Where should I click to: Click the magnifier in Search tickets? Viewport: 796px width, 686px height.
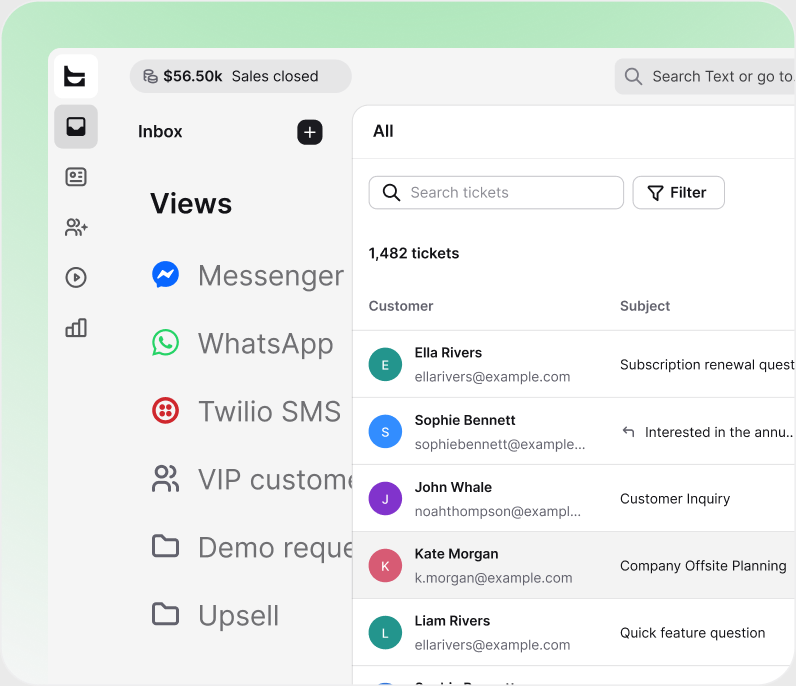point(391,192)
